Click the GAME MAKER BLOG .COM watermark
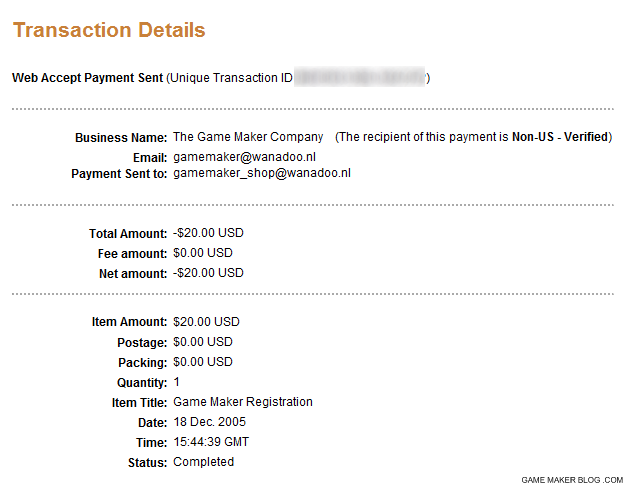This screenshot has width=625, height=485. coord(572,480)
